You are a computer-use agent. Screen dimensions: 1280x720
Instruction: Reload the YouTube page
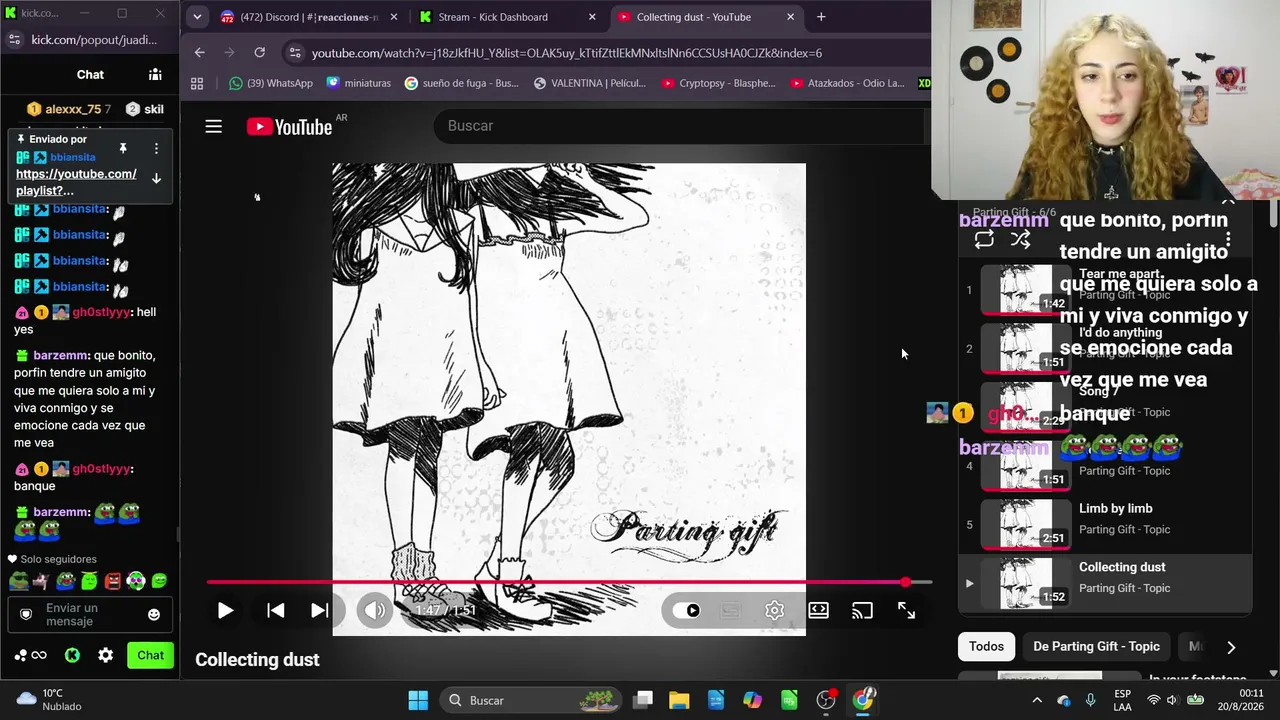(x=260, y=53)
